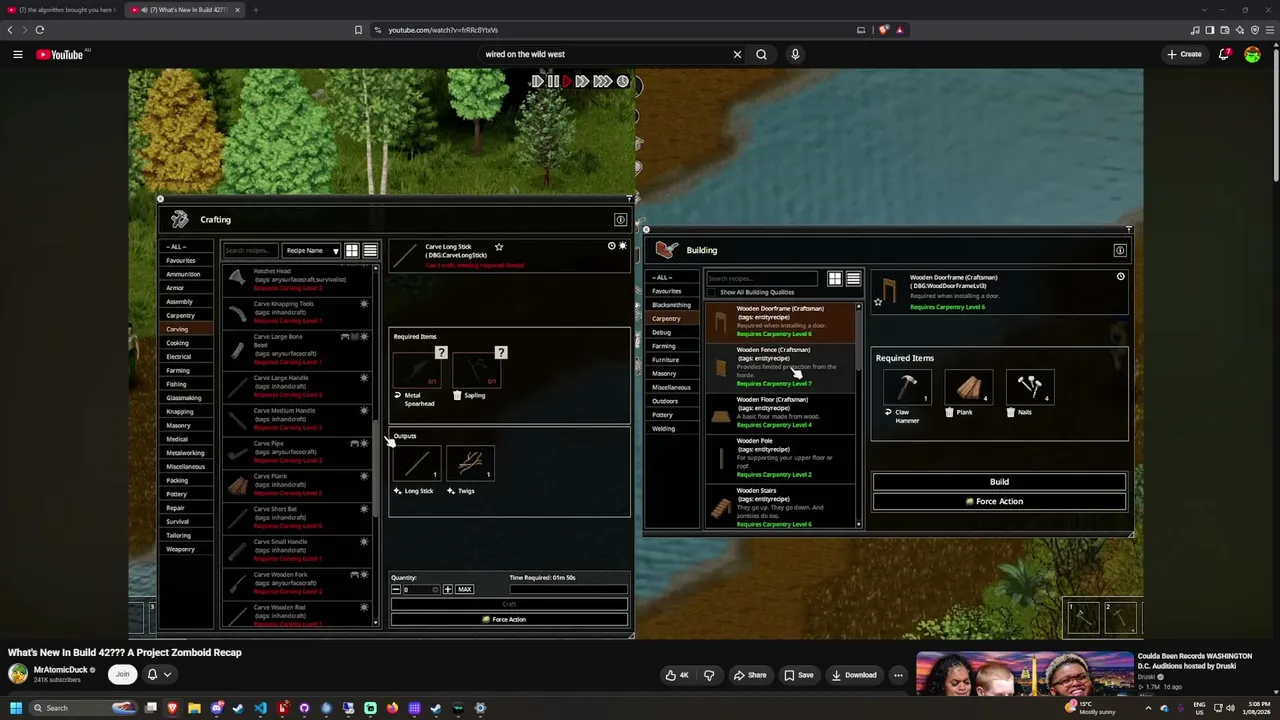Increase crafting quantity with plus button
This screenshot has width=1280, height=720.
coord(447,590)
